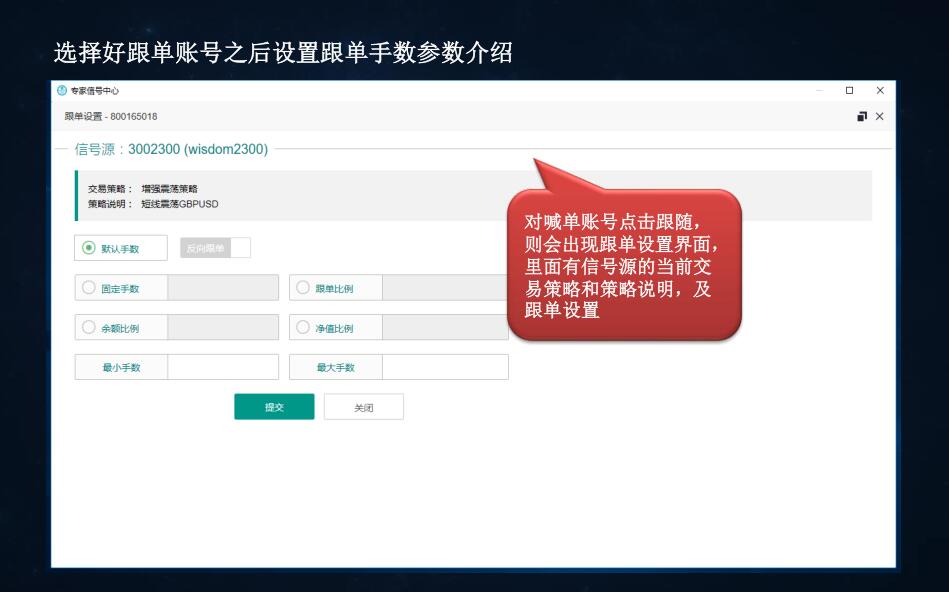Select the 跟单比例 radio button

[x=303, y=288]
